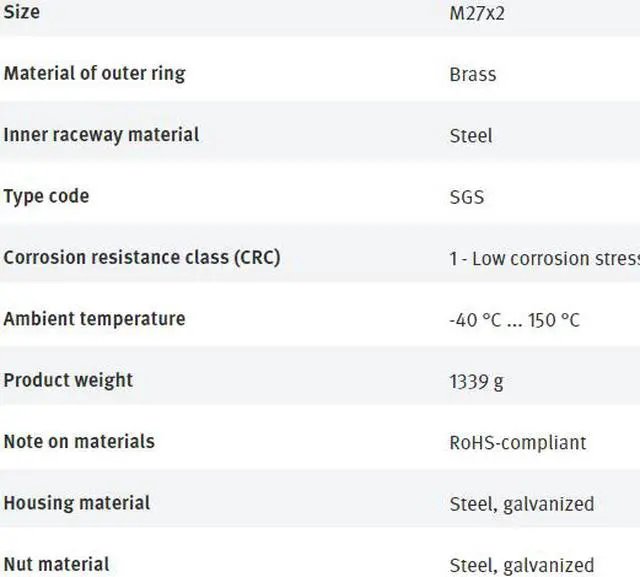
Task: Click the Type code label
Action: pos(46,196)
